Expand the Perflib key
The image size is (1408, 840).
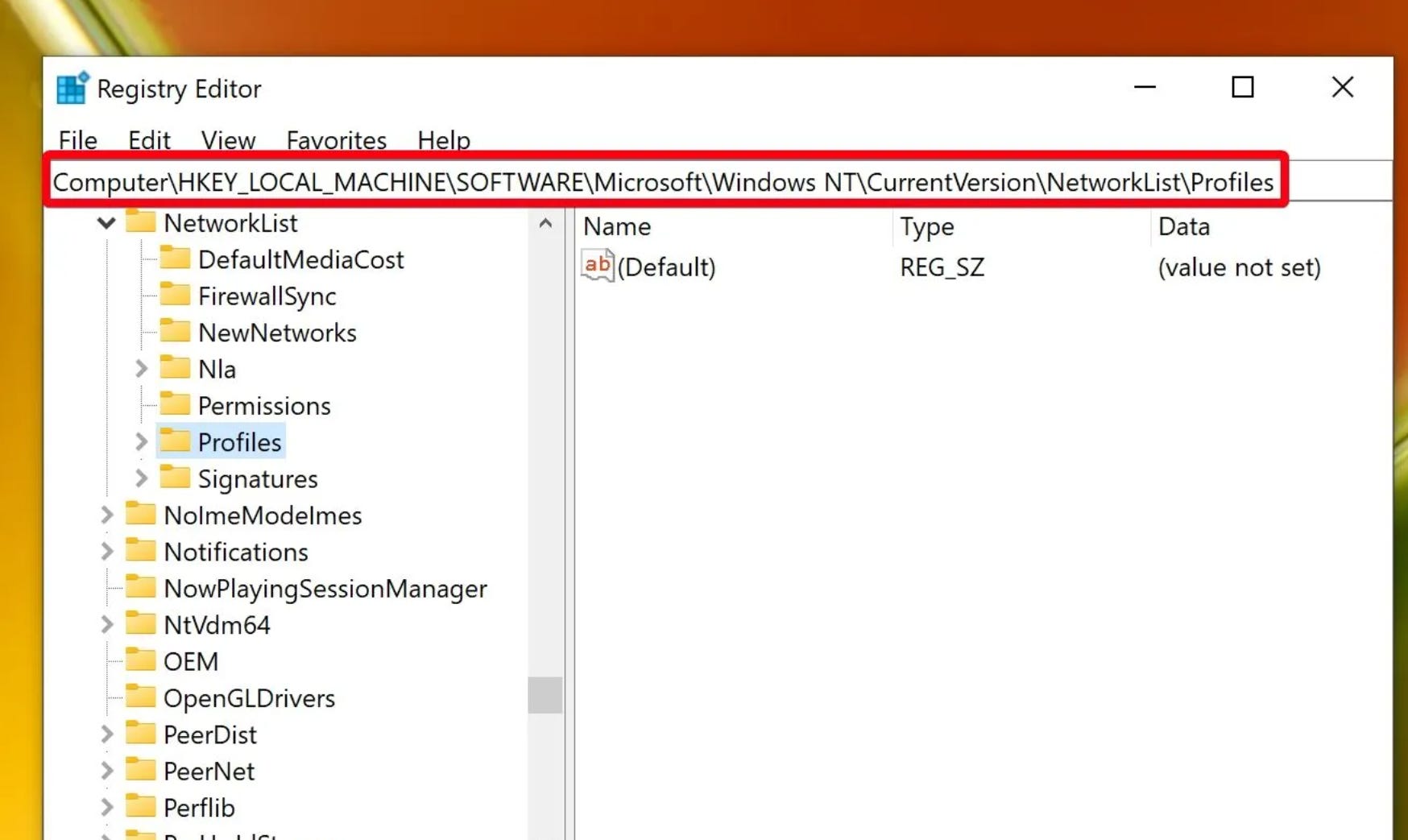106,807
